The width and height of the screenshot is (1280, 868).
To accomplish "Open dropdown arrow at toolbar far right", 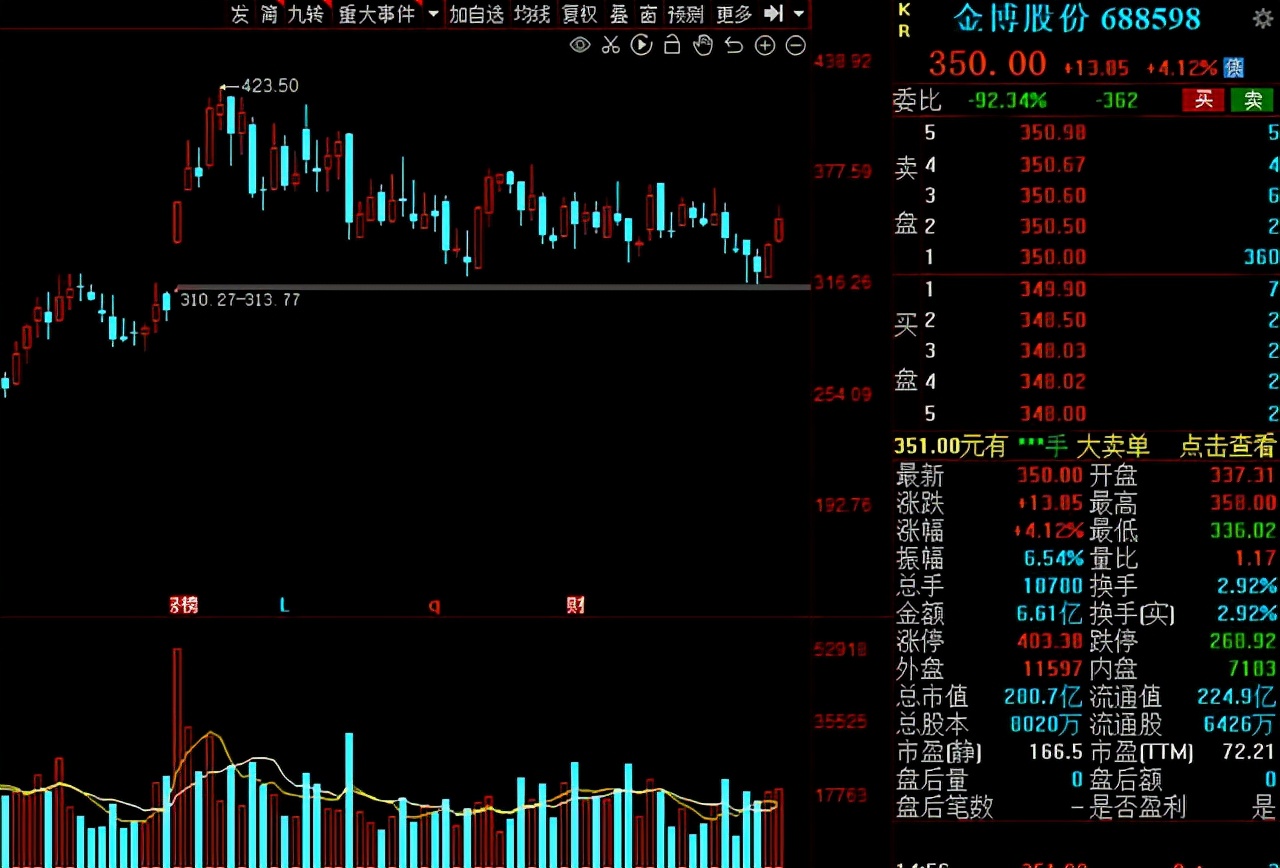I will 798,14.
